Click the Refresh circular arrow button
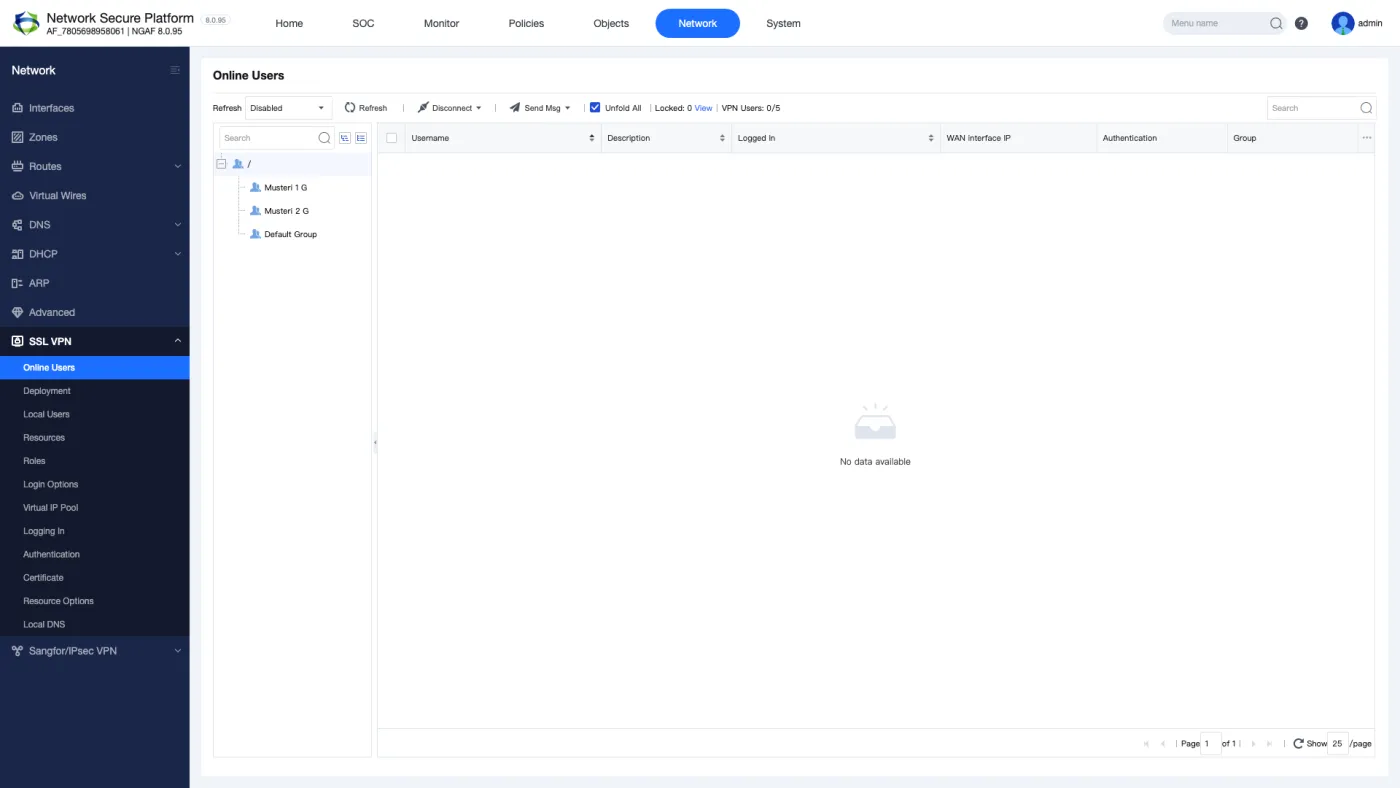Image resolution: width=1400 pixels, height=788 pixels. point(366,108)
